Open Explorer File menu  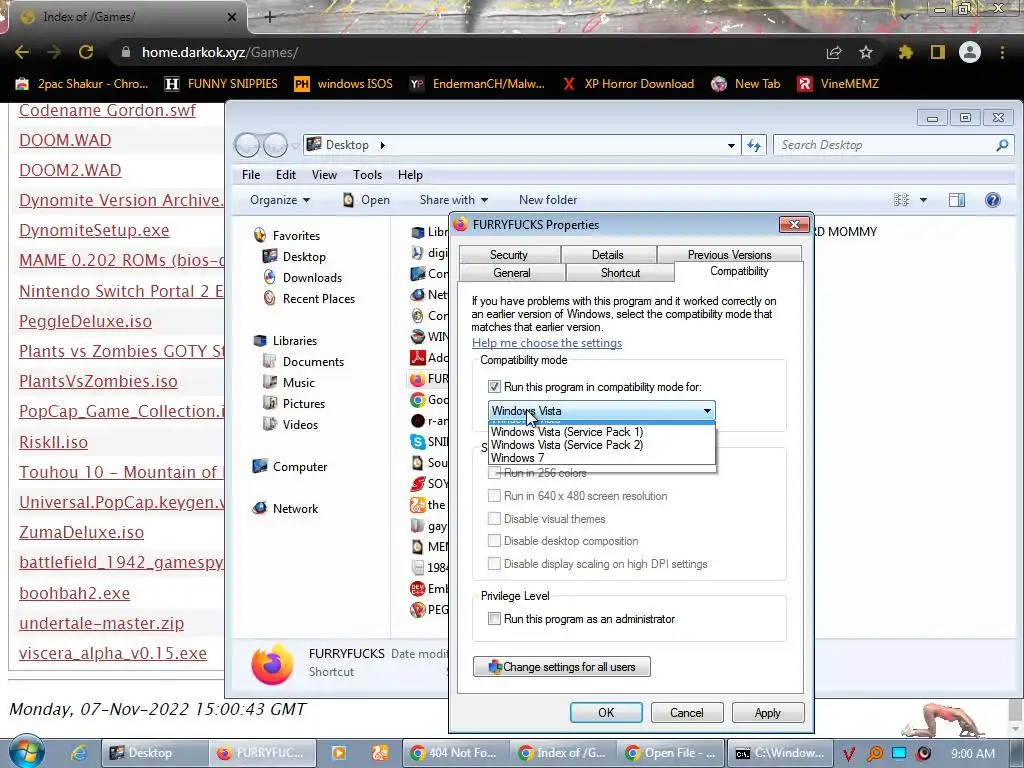[251, 175]
